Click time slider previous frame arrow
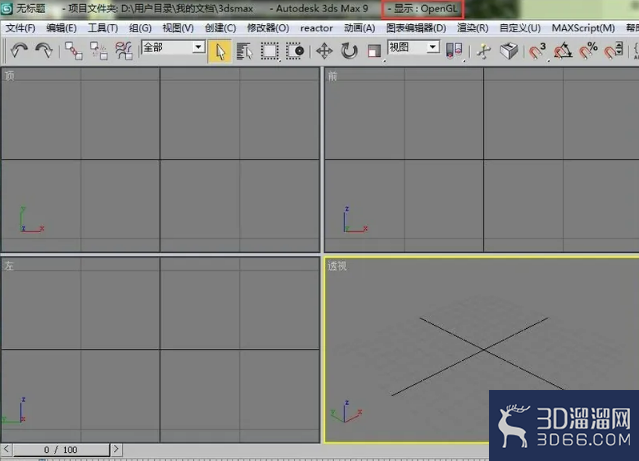 [x=7, y=449]
